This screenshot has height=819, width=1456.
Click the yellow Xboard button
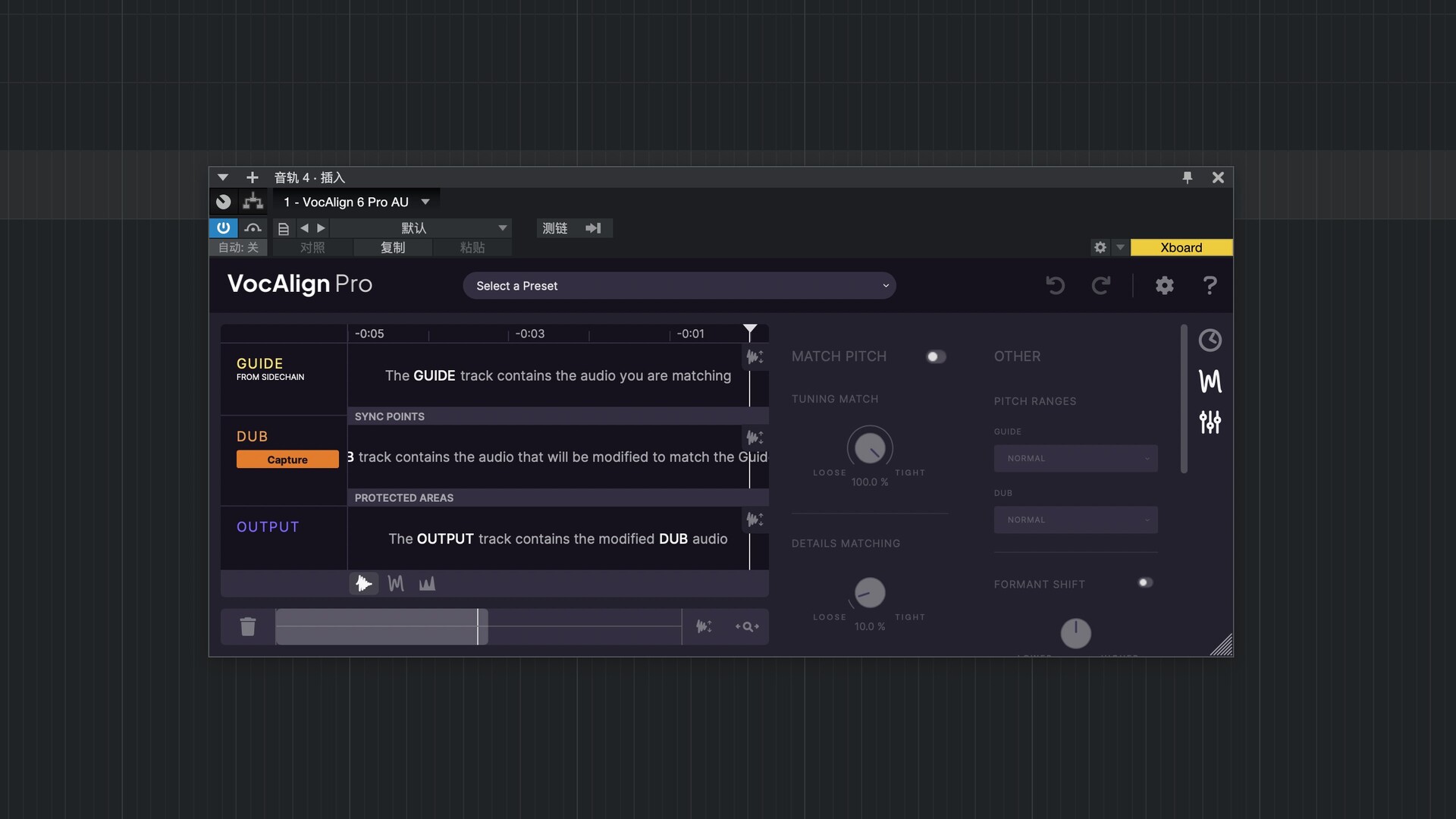(x=1181, y=247)
